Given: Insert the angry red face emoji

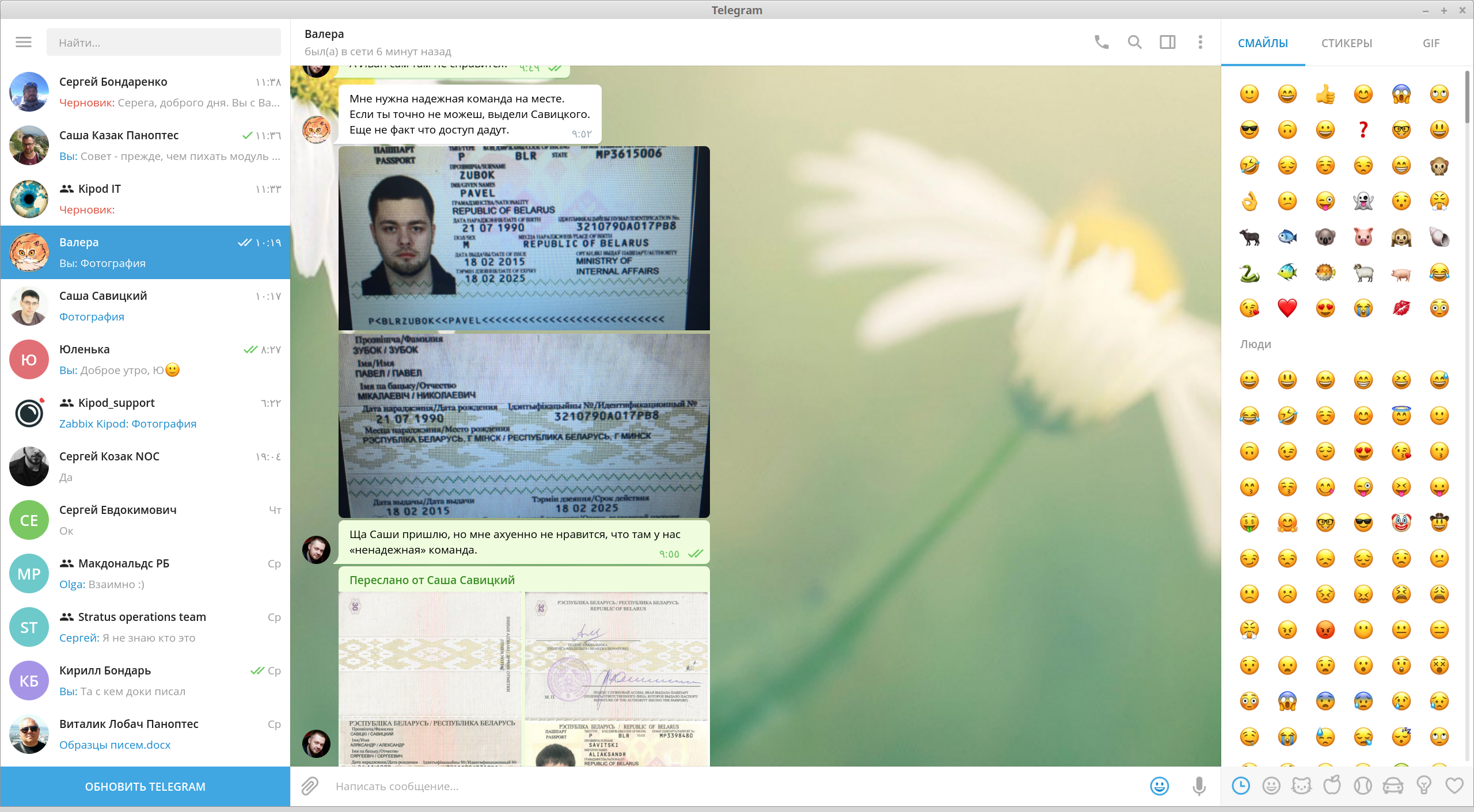Looking at the screenshot, I should point(1325,630).
